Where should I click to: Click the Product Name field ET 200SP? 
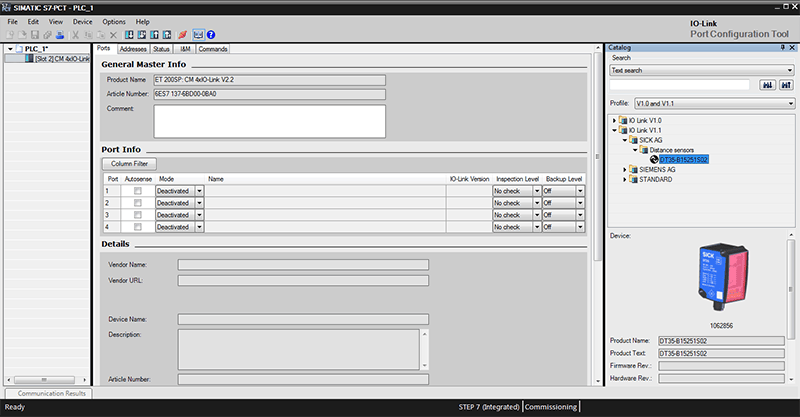pyautogui.click(x=269, y=80)
